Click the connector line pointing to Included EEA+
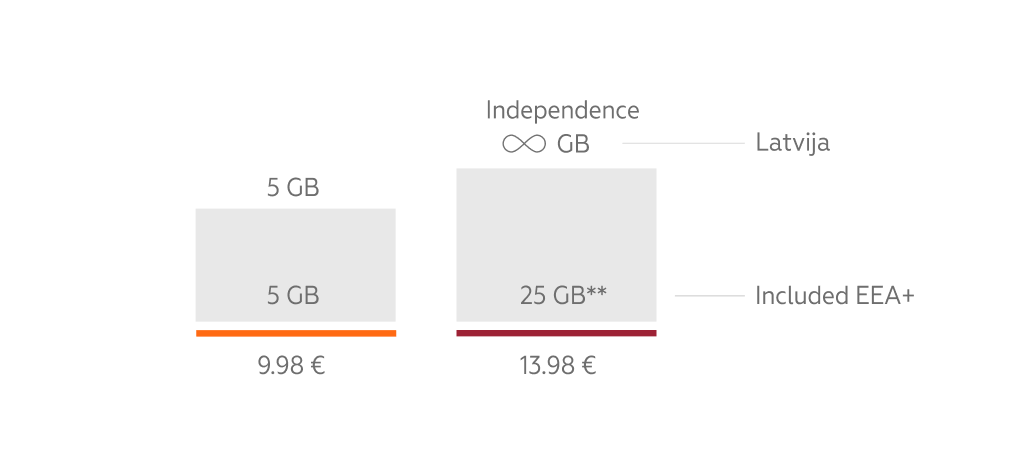This screenshot has height=469, width=1014. tap(710, 296)
